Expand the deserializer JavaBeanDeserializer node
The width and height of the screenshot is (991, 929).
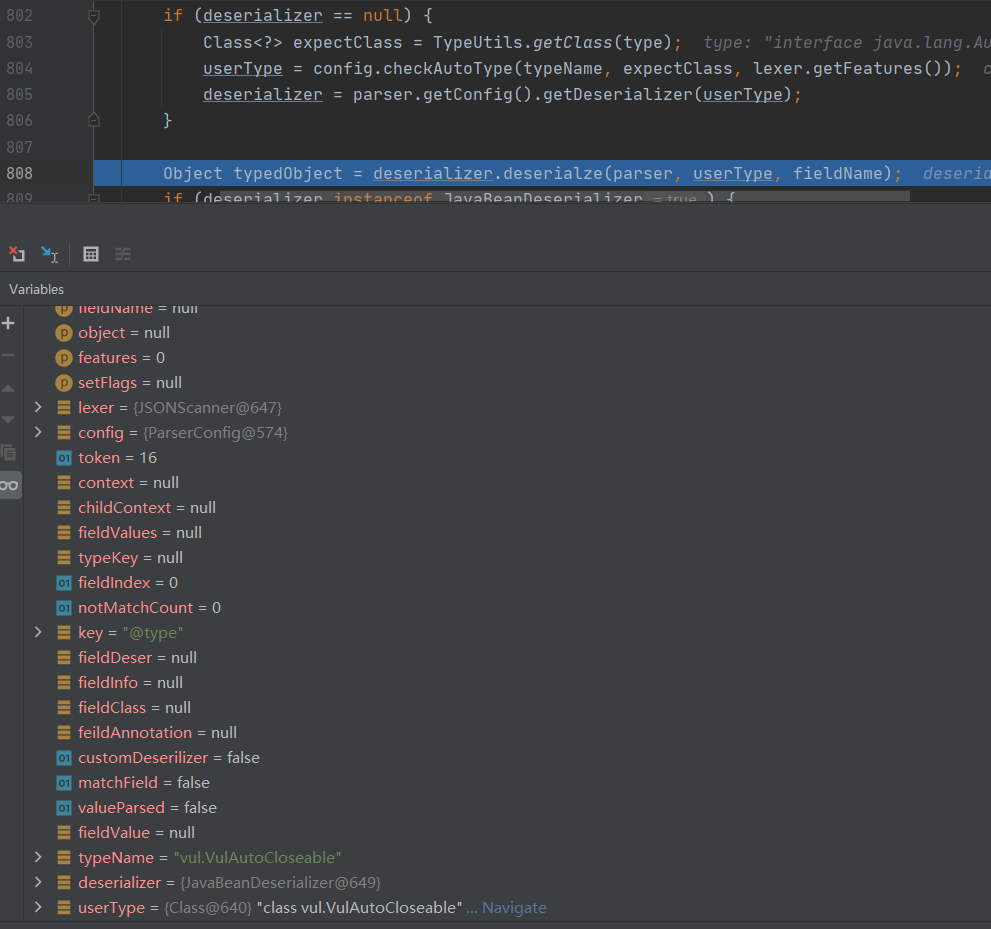[x=38, y=883]
